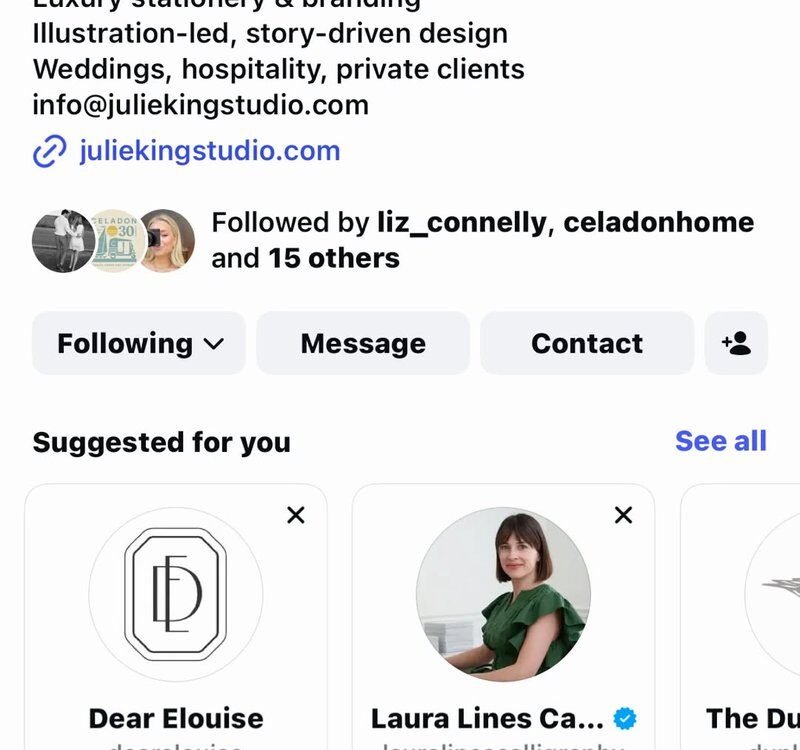The image size is (800, 750).
Task: Show similar accounts with add-person icon
Action: coord(736,343)
